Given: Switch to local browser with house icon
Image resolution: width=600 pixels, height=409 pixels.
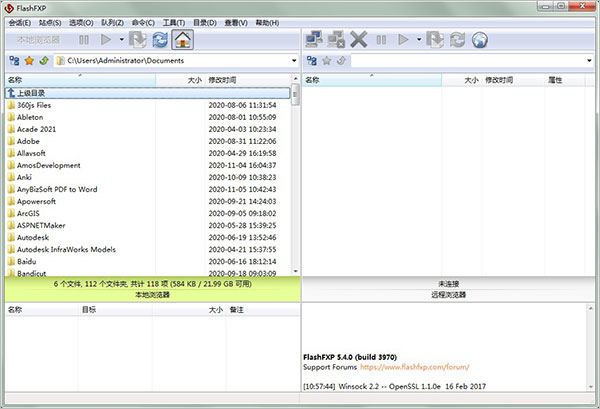Looking at the screenshot, I should click(183, 40).
